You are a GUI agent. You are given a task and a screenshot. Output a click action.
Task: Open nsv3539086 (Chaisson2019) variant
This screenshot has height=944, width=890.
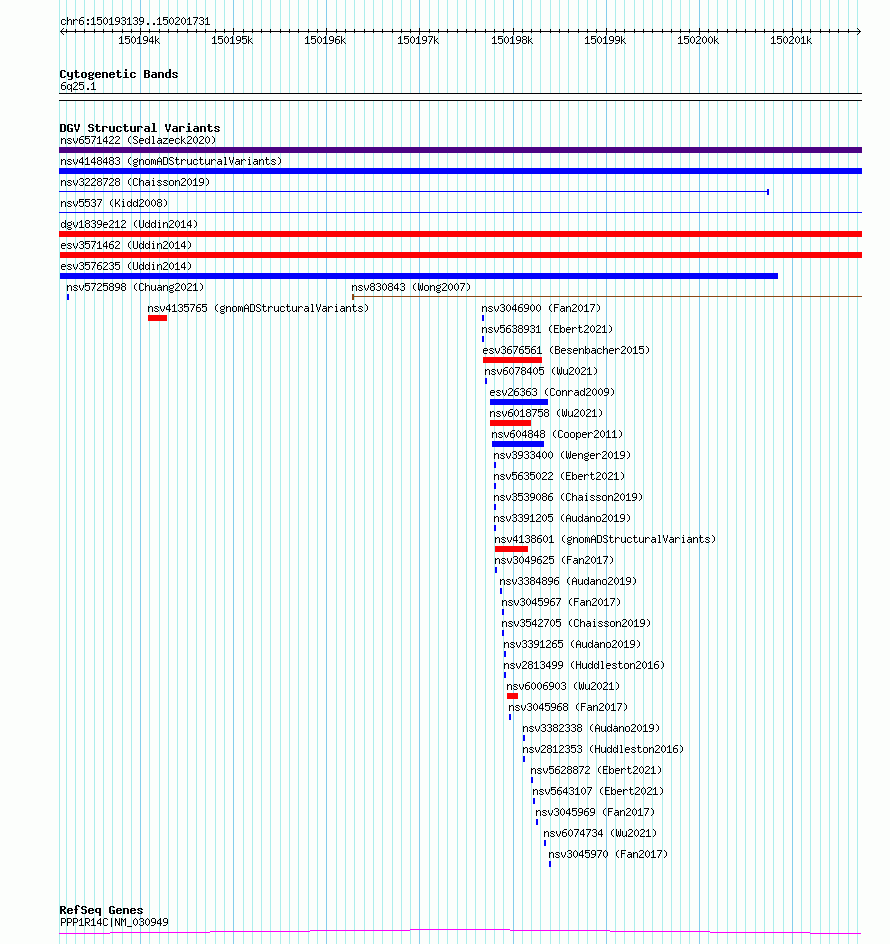pyautogui.click(x=568, y=497)
